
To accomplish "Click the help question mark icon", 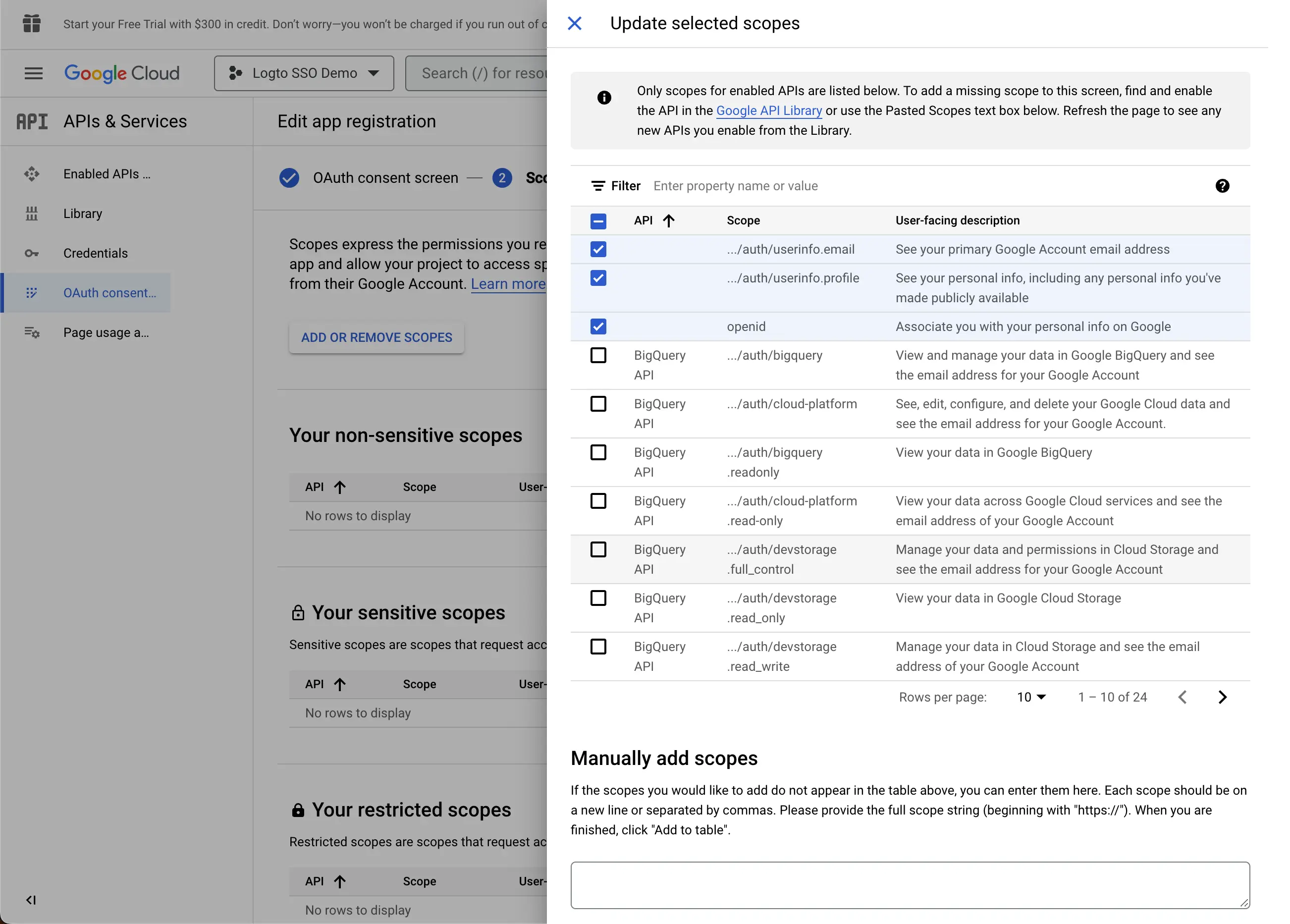I will pyautogui.click(x=1222, y=186).
